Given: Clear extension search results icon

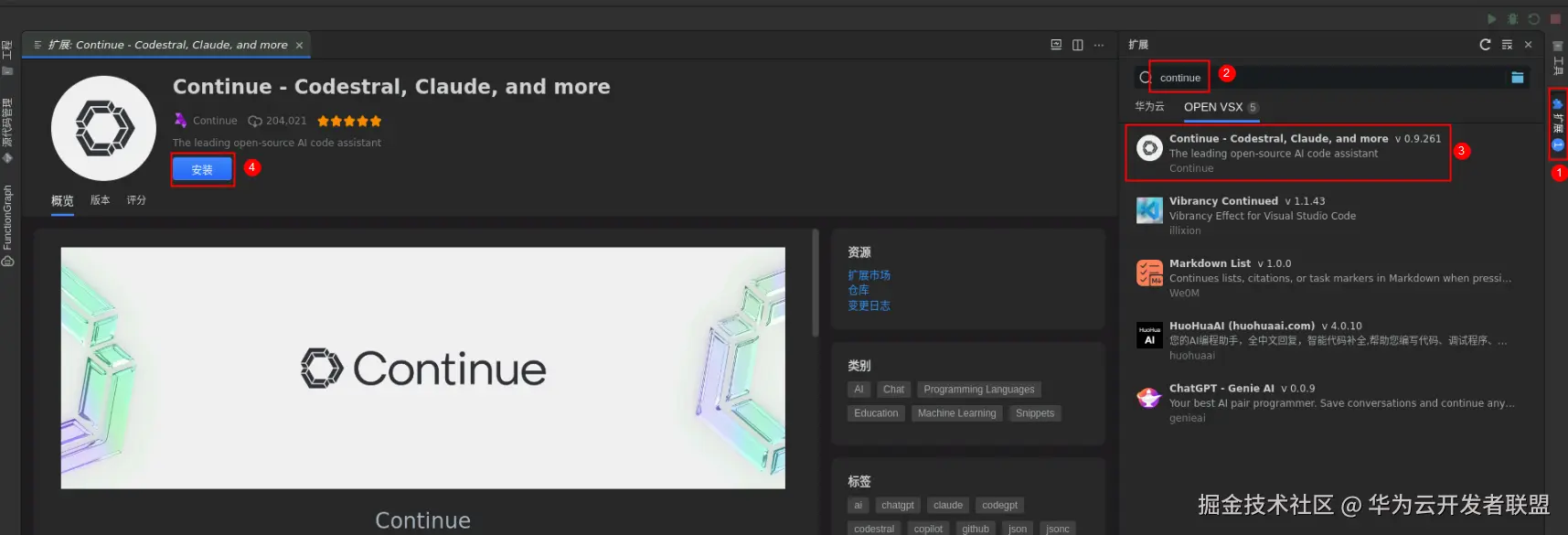Looking at the screenshot, I should click(x=1507, y=45).
